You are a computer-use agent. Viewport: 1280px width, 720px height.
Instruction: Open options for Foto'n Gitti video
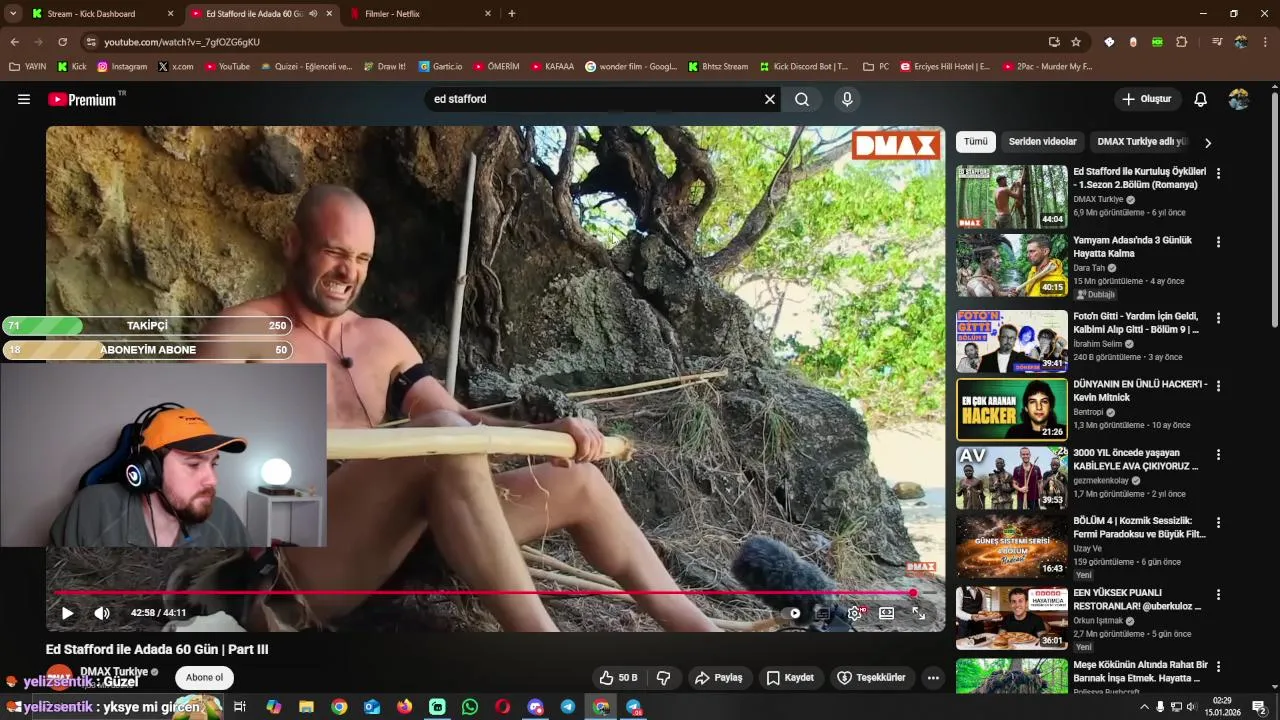click(1218, 318)
